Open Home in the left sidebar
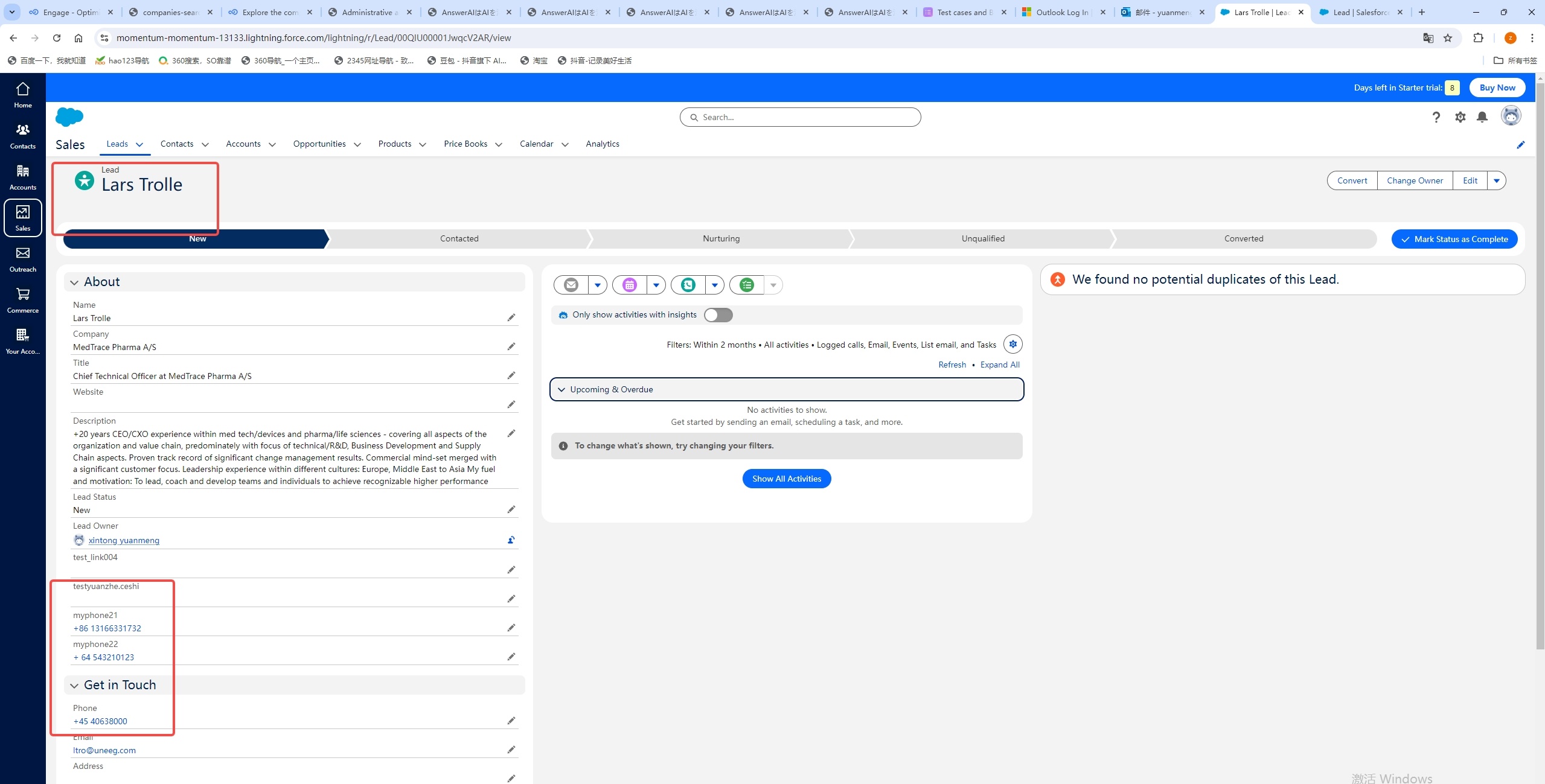The height and width of the screenshot is (784, 1545). pyautogui.click(x=23, y=95)
